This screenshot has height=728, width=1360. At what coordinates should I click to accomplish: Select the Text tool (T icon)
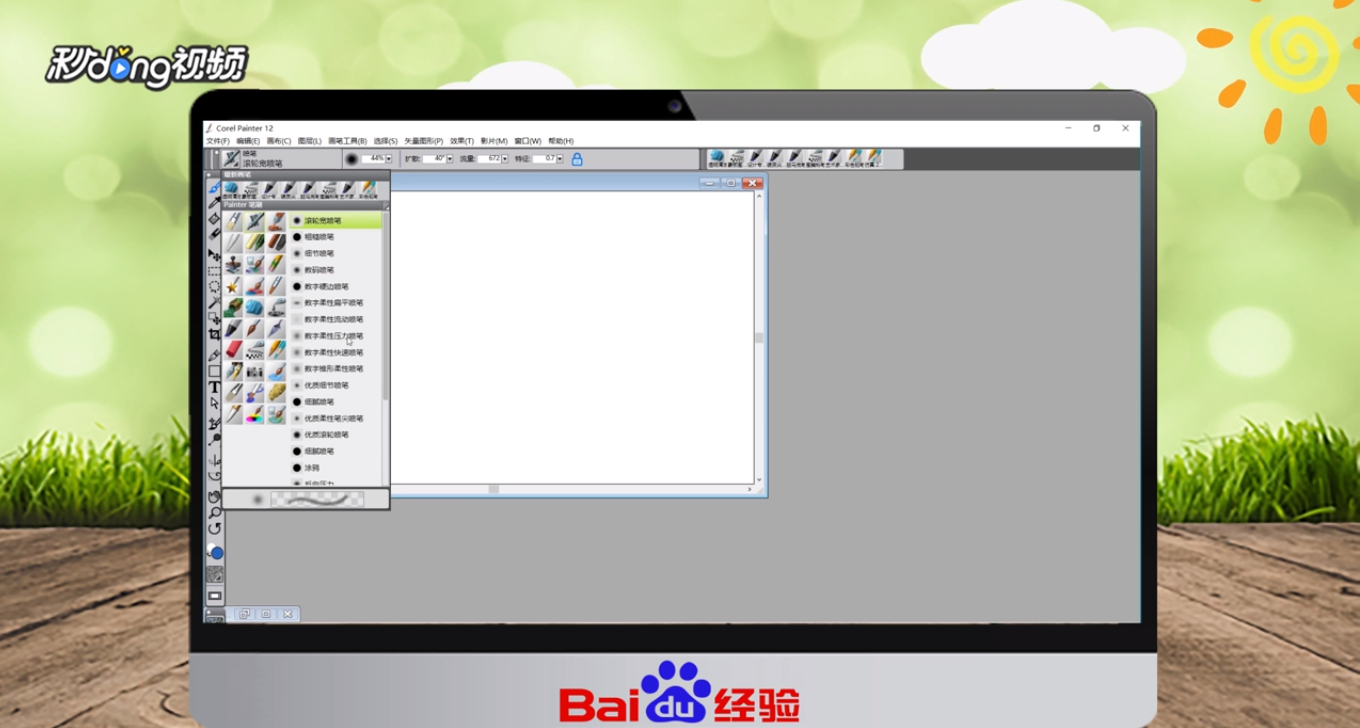pyautogui.click(x=214, y=387)
